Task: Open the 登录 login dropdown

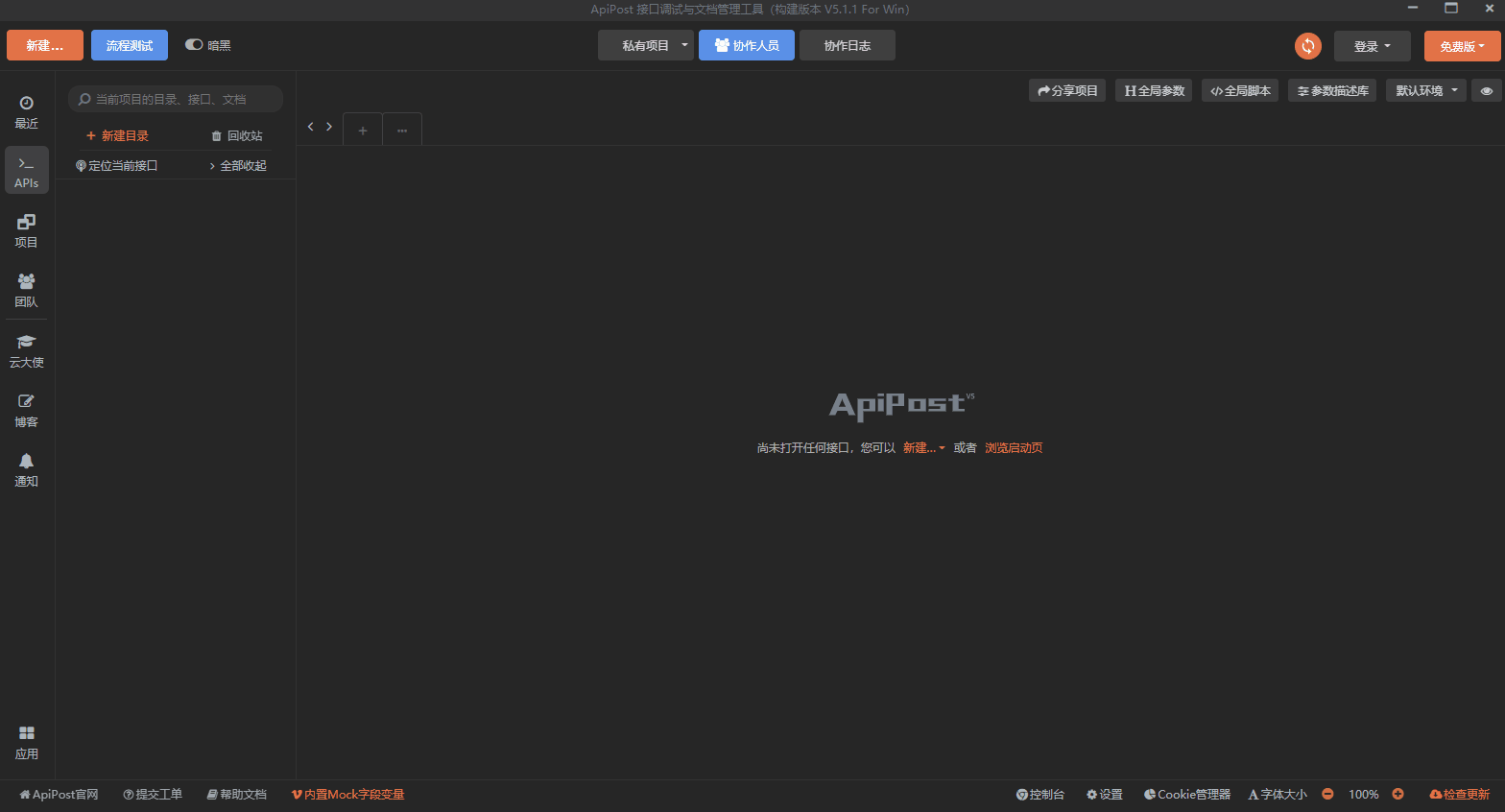Action: pos(1373,46)
